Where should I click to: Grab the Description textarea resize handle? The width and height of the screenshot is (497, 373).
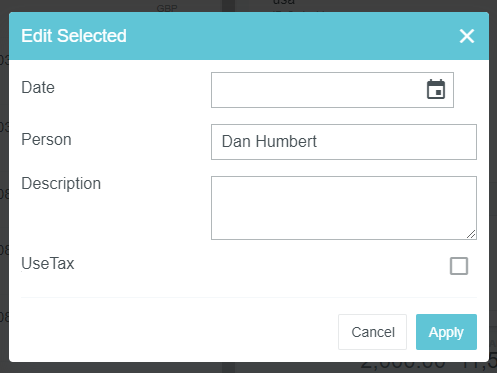[471, 234]
